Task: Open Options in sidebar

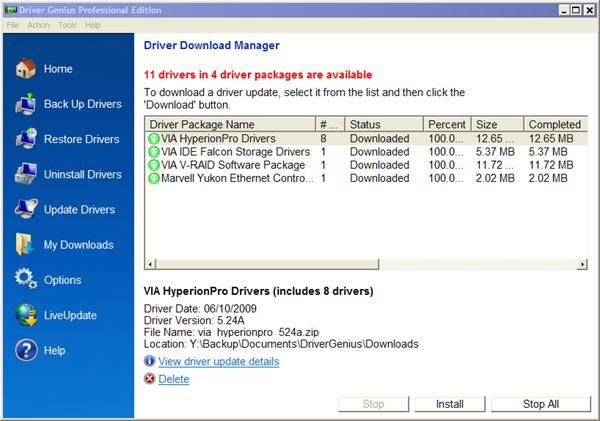Action: (x=62, y=280)
